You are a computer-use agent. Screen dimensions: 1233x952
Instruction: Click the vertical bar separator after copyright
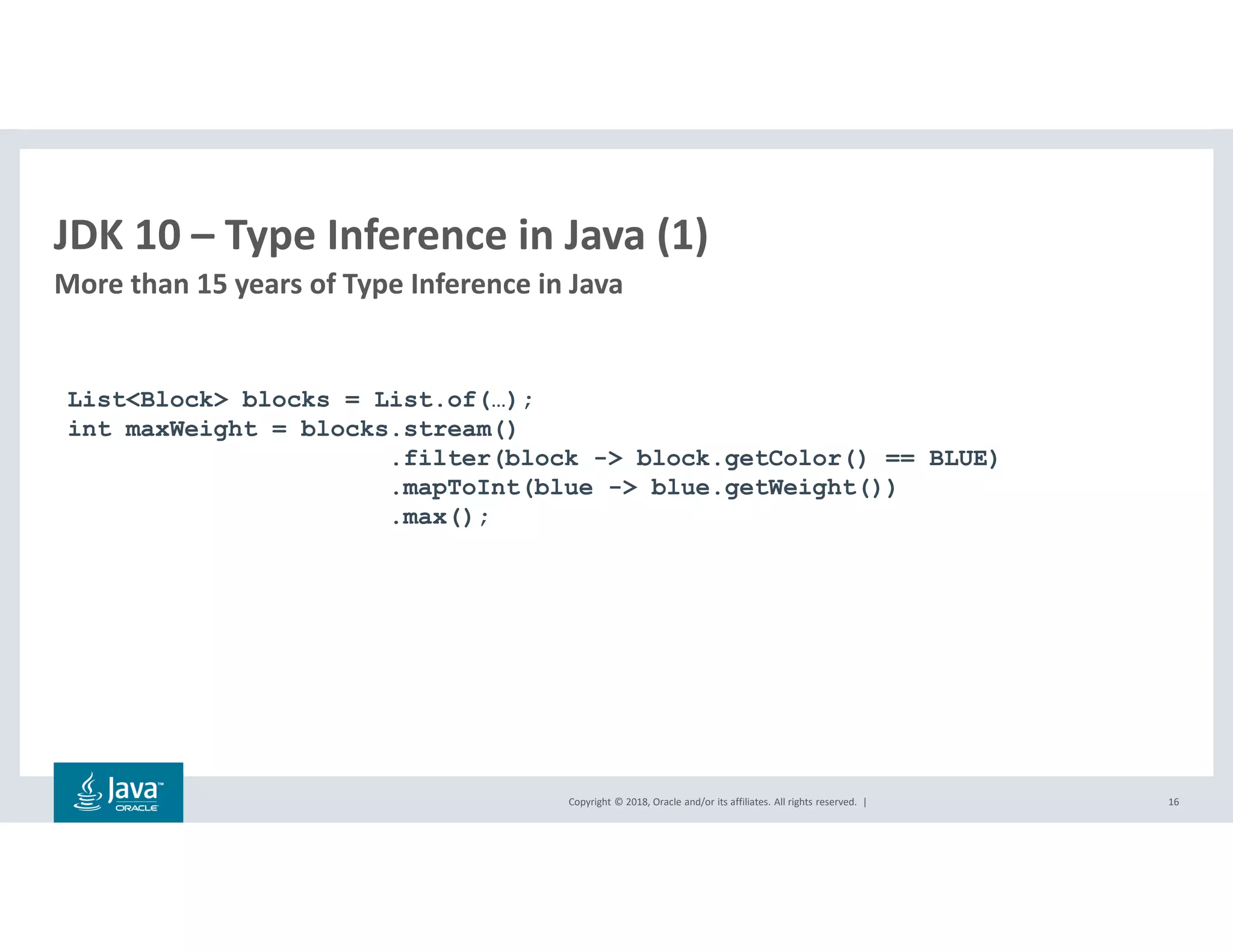[x=865, y=802]
